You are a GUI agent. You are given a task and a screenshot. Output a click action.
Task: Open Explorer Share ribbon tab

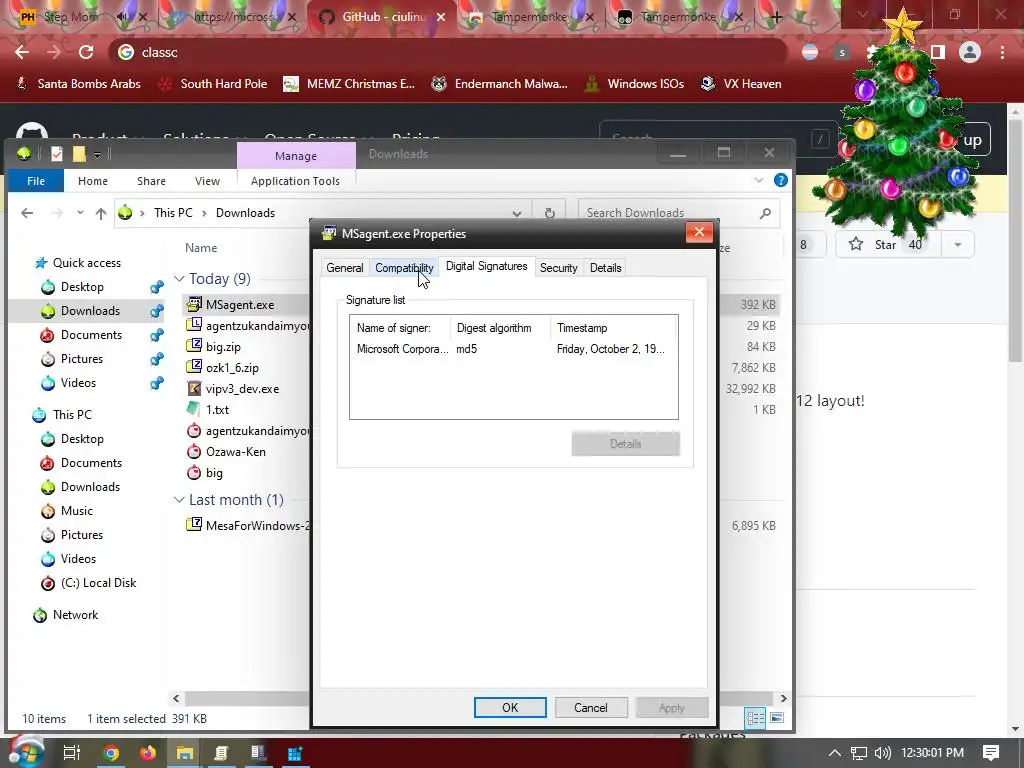[x=152, y=181]
